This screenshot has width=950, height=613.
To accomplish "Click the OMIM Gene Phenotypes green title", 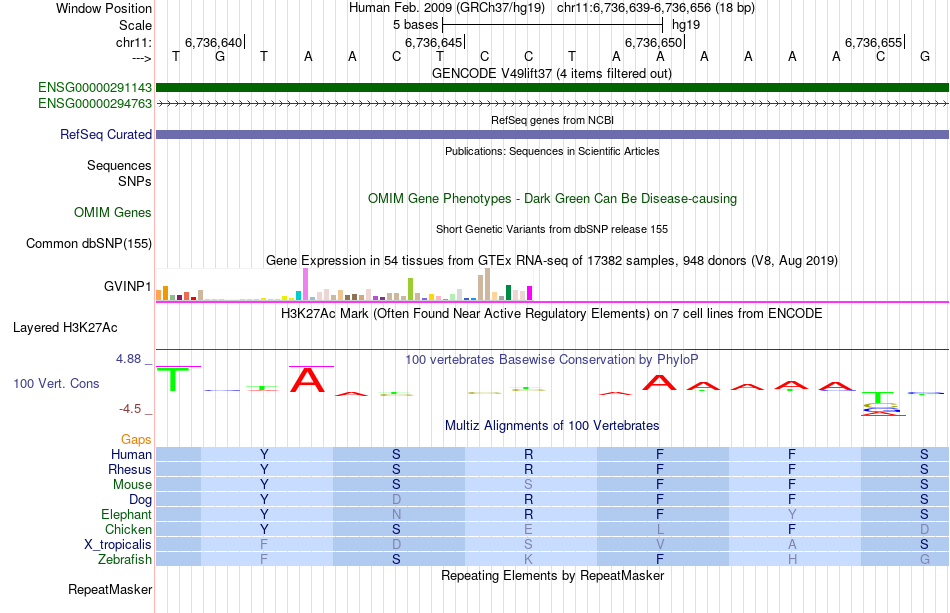I will (x=552, y=199).
